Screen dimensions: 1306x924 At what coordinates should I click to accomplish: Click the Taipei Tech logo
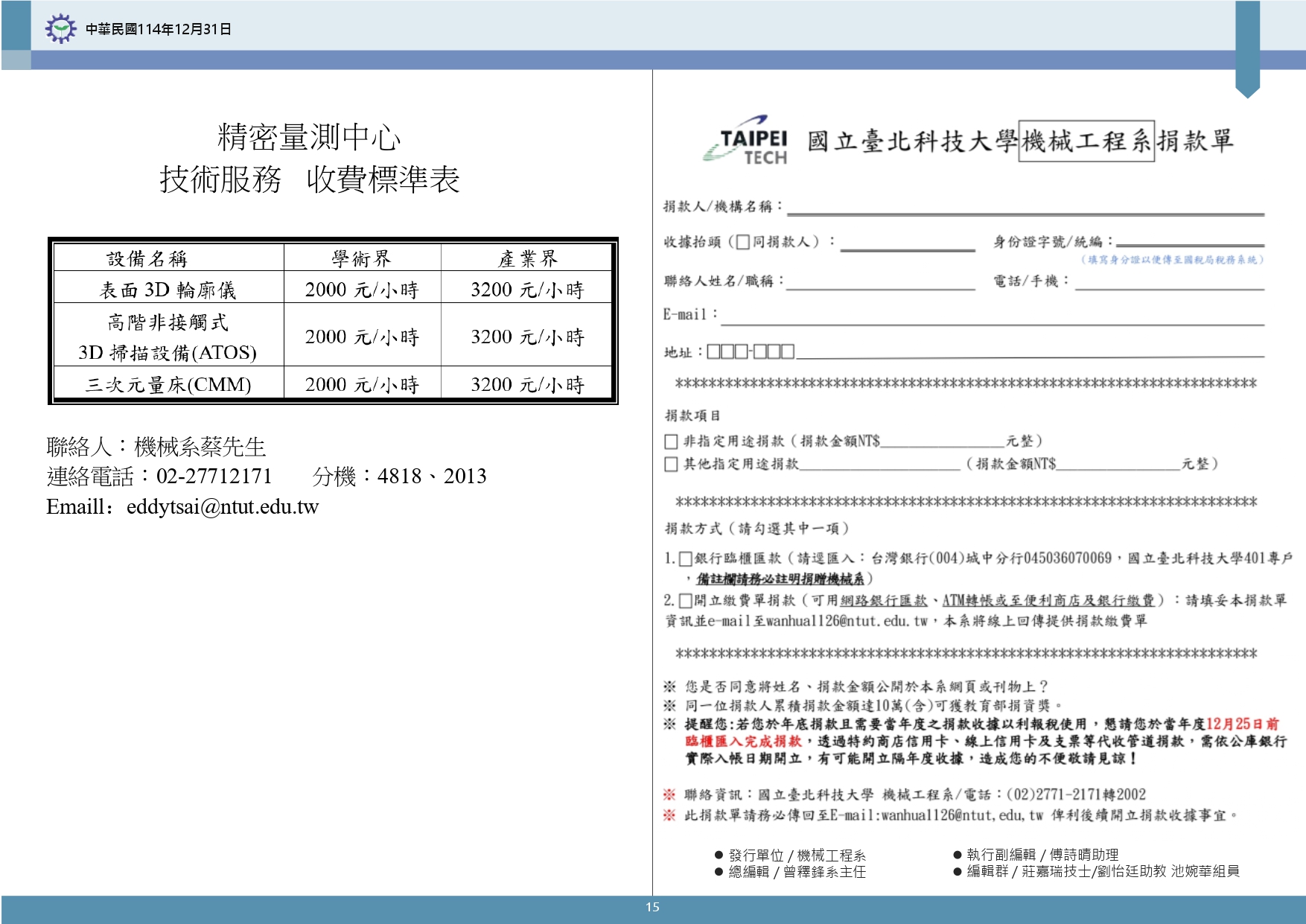click(747, 141)
